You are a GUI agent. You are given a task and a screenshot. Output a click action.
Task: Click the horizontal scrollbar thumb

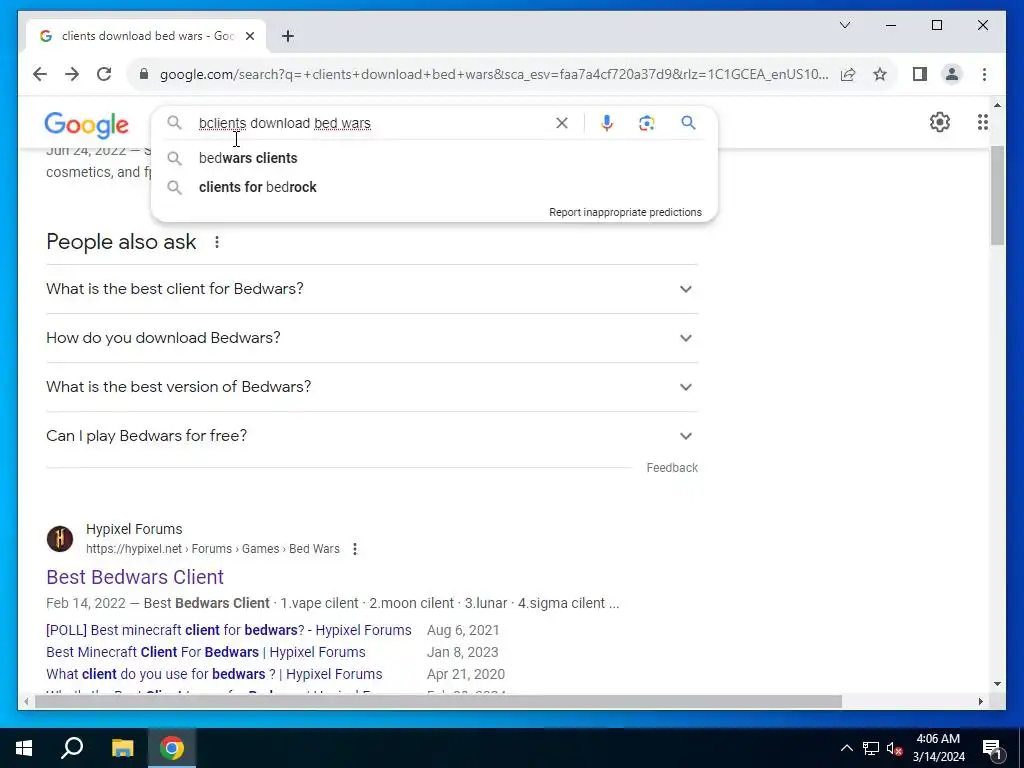click(438, 701)
